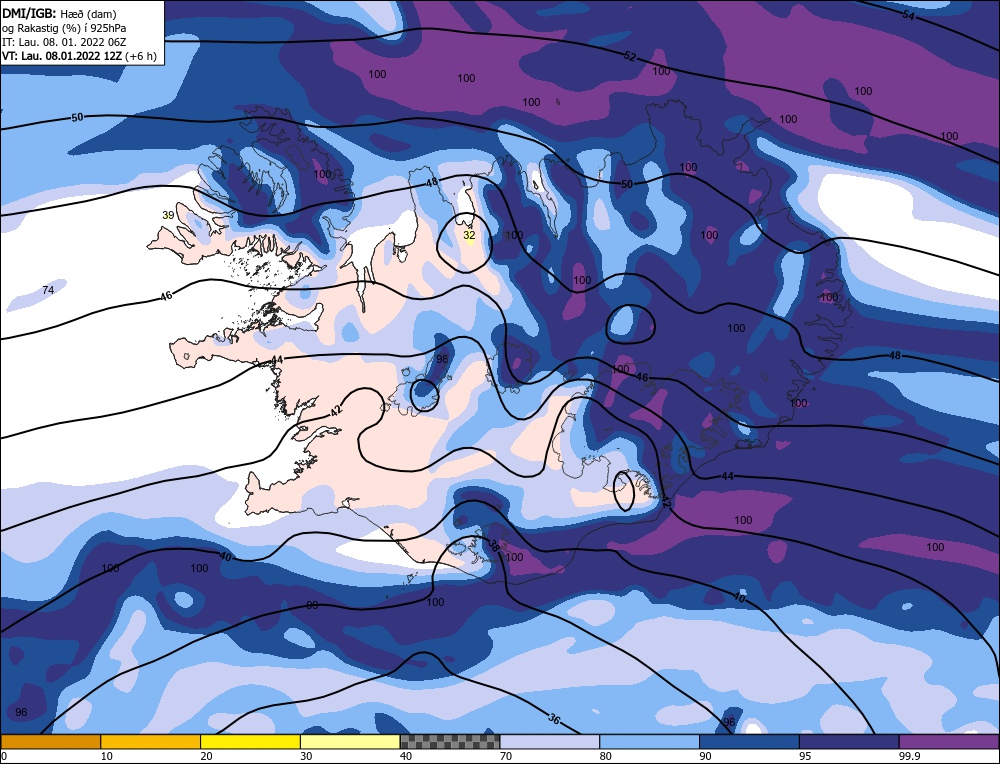Click the "(+6 h)" forecast offset text
The height and width of the screenshot is (764, 1000).
[x=140, y=56]
